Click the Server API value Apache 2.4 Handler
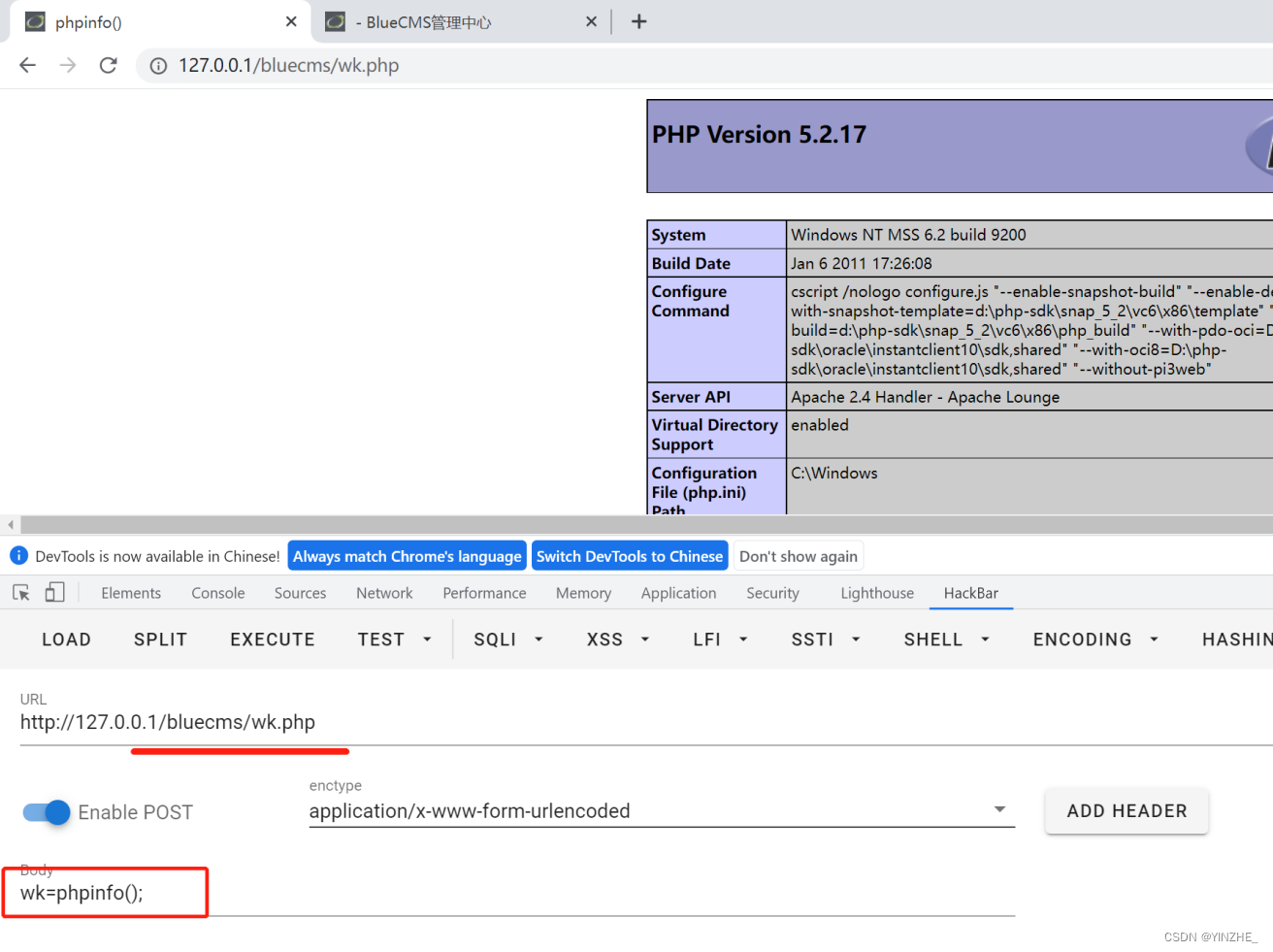 click(925, 397)
